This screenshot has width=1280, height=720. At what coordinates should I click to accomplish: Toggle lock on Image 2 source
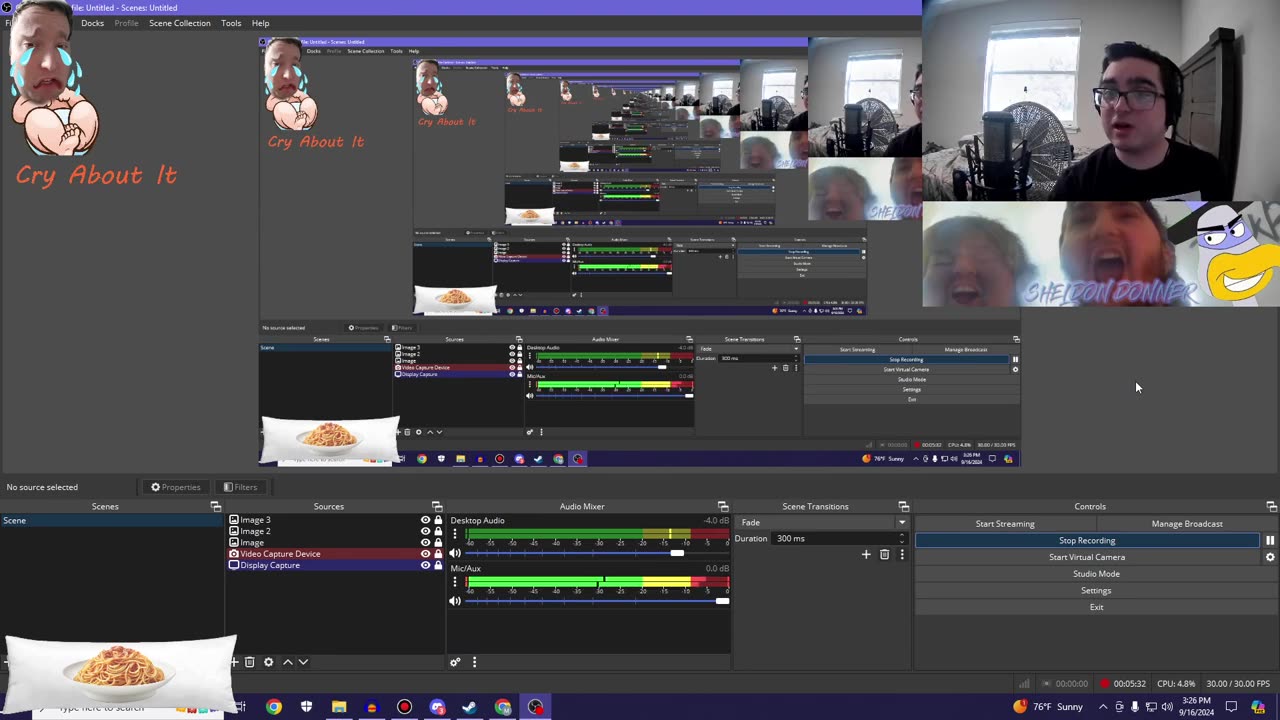pyautogui.click(x=438, y=531)
